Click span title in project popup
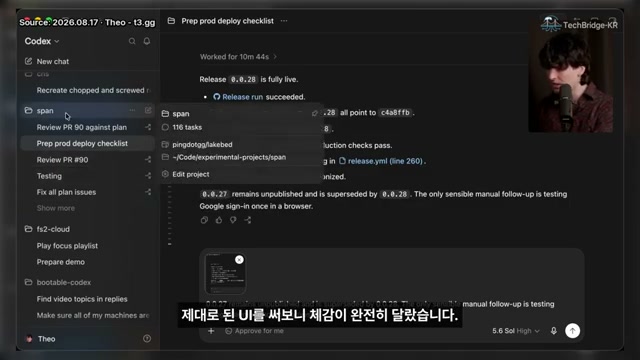Image resolution: width=640 pixels, height=360 pixels. (x=180, y=114)
